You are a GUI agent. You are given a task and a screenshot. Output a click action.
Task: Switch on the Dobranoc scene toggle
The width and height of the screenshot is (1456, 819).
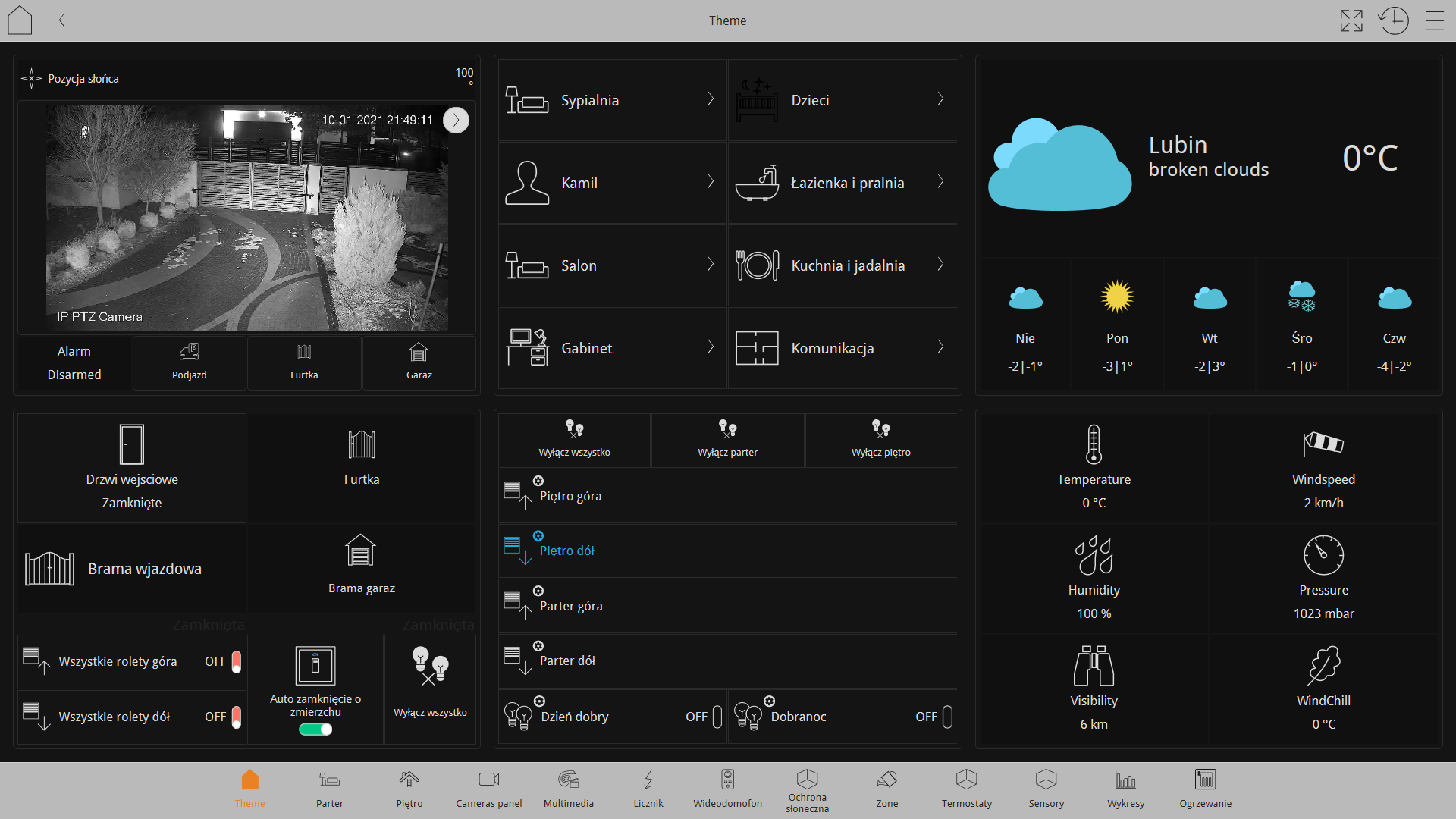pyautogui.click(x=947, y=717)
